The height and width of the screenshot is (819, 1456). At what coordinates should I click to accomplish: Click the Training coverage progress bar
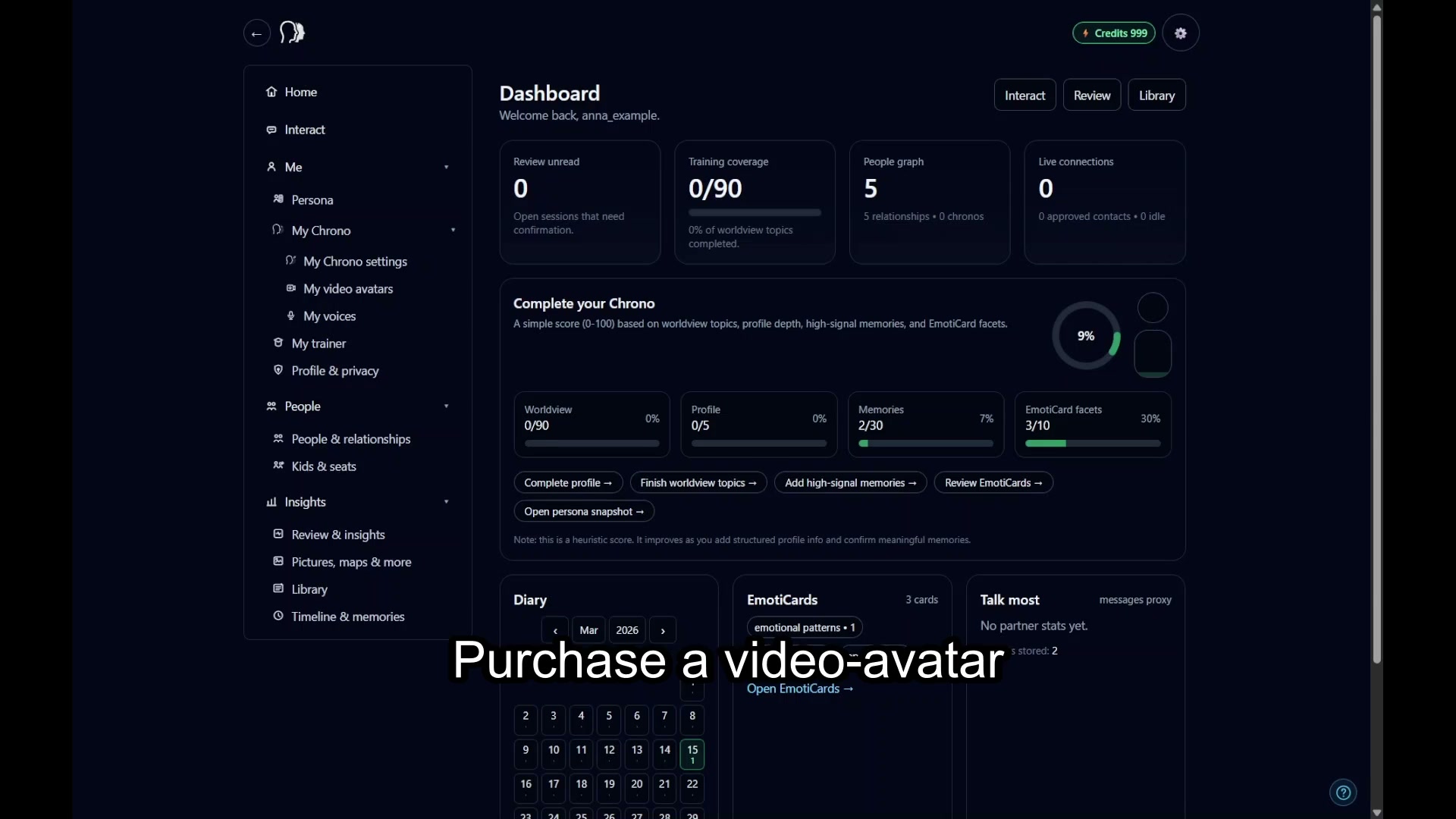click(x=755, y=212)
